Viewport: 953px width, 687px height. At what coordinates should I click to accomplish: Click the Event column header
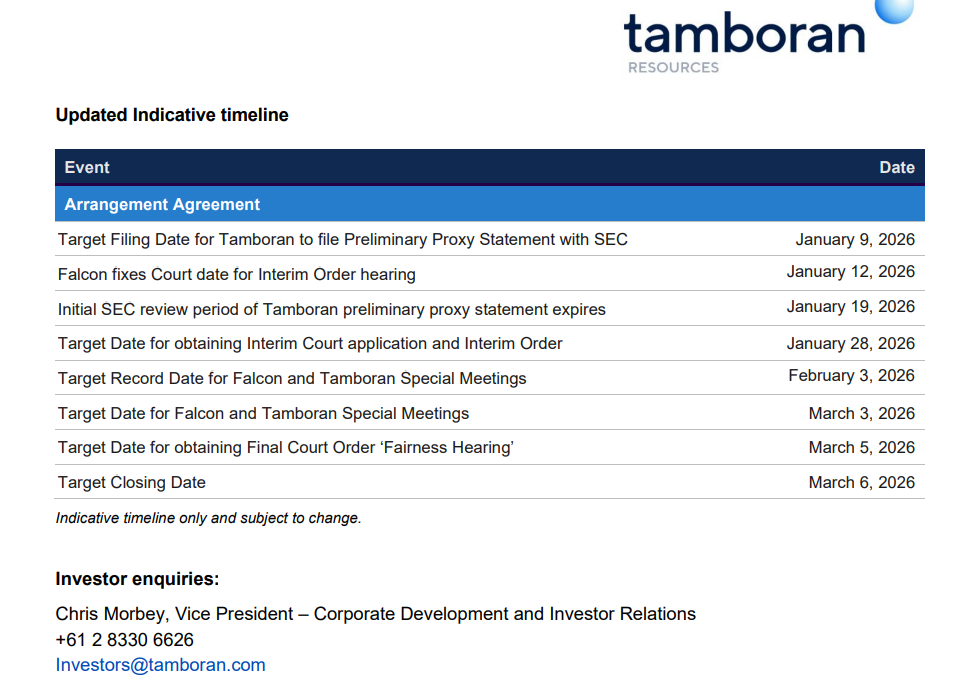point(87,168)
